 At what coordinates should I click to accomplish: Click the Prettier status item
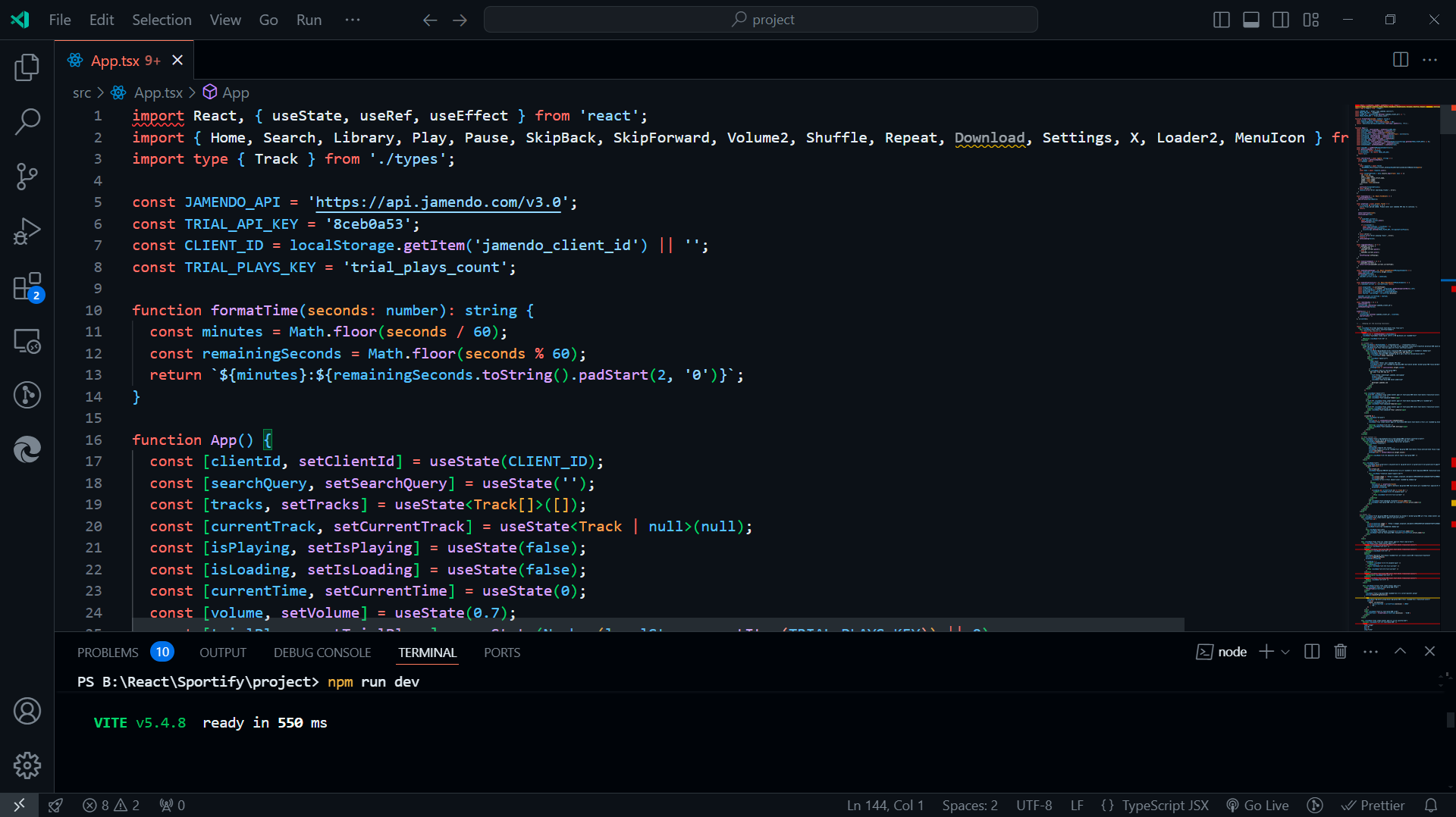click(1373, 805)
